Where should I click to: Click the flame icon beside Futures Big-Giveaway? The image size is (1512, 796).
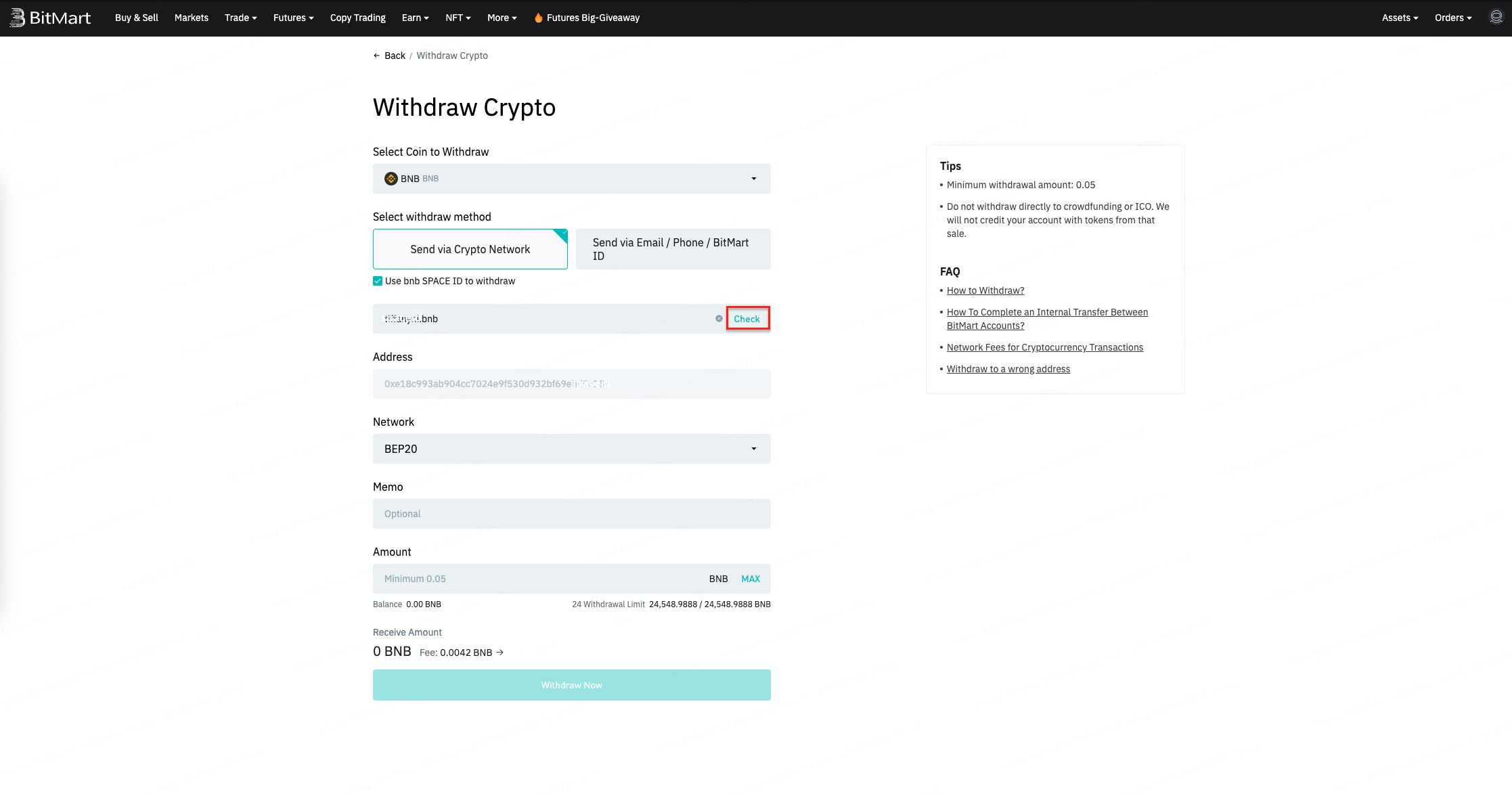pyautogui.click(x=538, y=18)
